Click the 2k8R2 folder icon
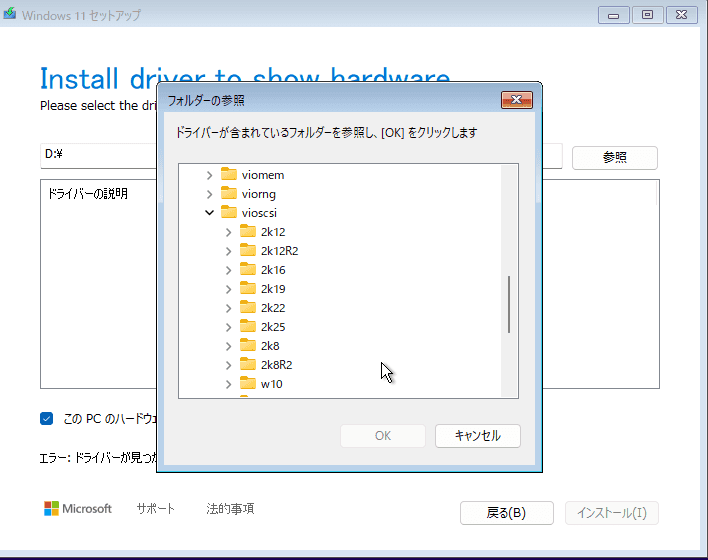The width and height of the screenshot is (708, 560). (248, 364)
